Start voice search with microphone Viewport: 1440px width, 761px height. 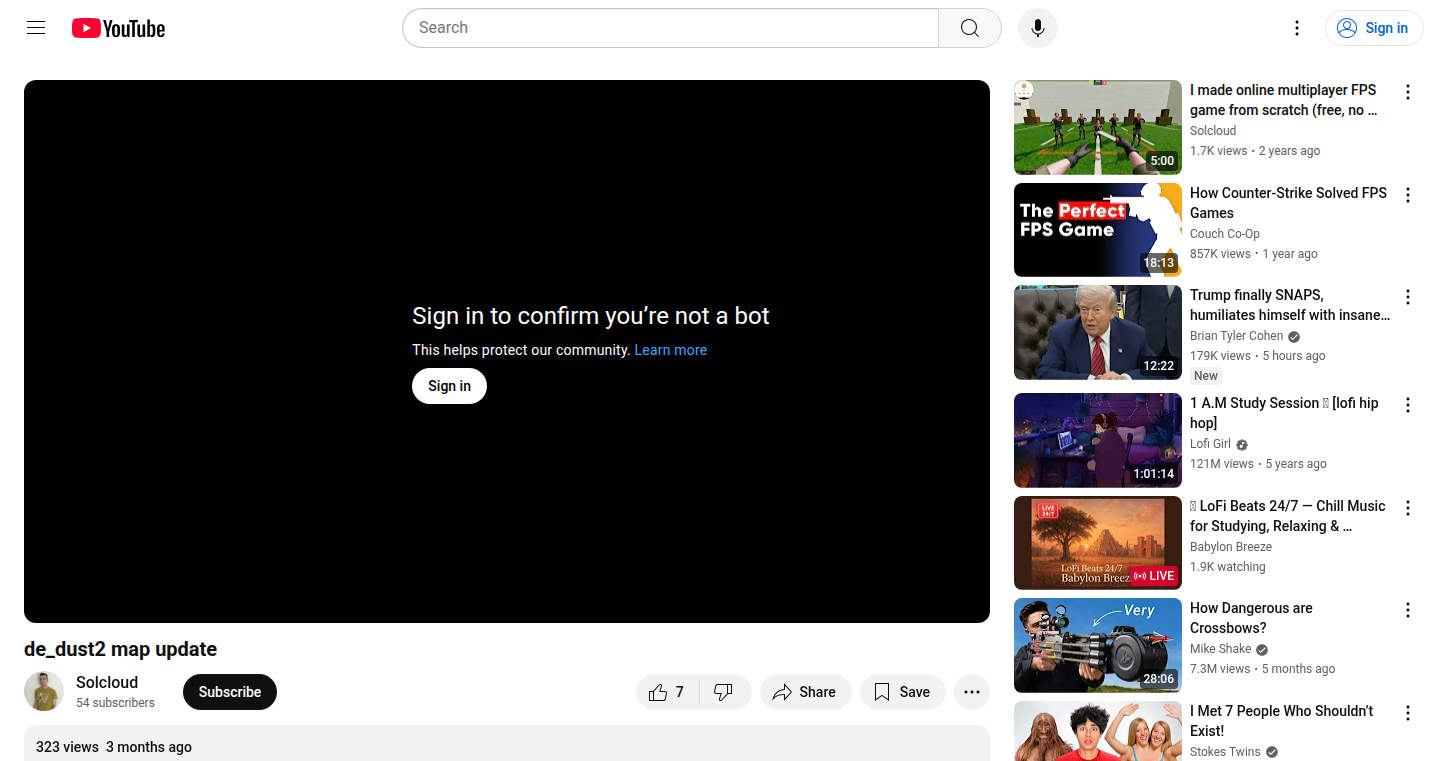tap(1038, 28)
